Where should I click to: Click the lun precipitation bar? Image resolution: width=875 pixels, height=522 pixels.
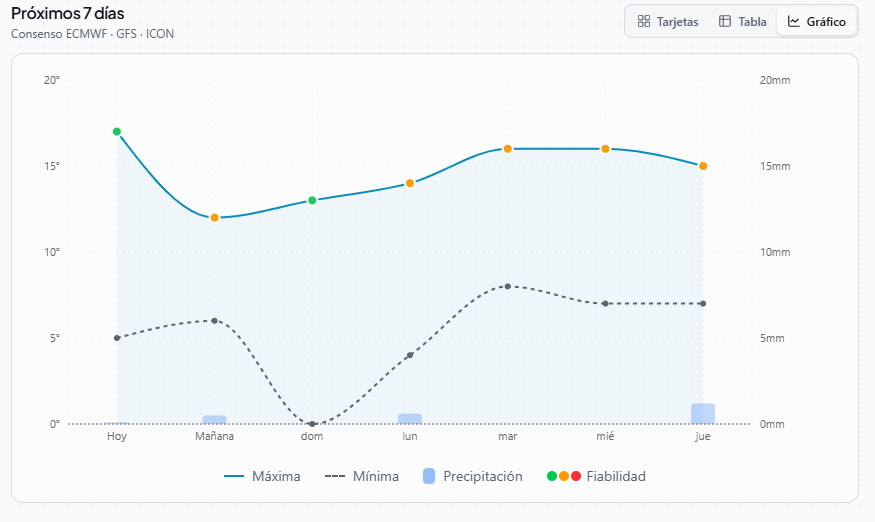tap(410, 419)
